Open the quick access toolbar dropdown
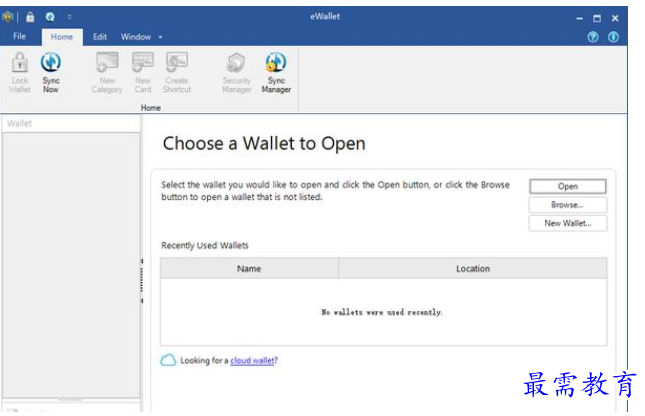The height and width of the screenshot is (416, 645). [69, 17]
